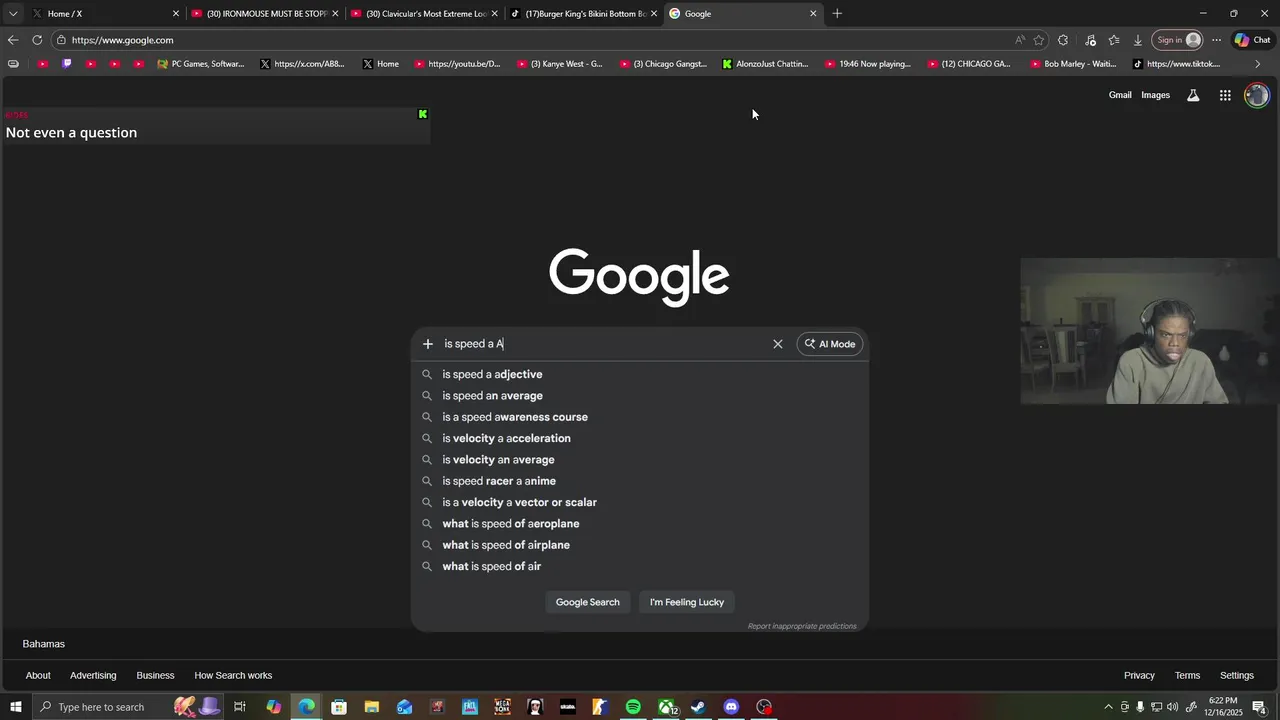Switch to the IRONMOUSE MUST BE STOPPED tab

click(x=265, y=14)
